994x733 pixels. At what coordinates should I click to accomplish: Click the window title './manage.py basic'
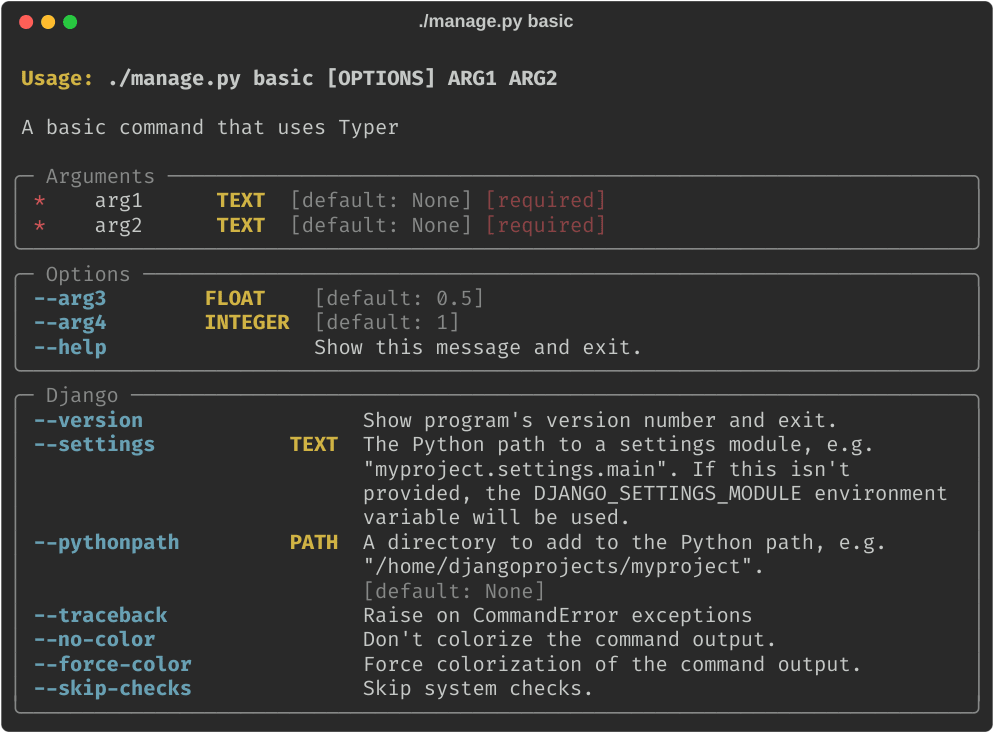[496, 21]
